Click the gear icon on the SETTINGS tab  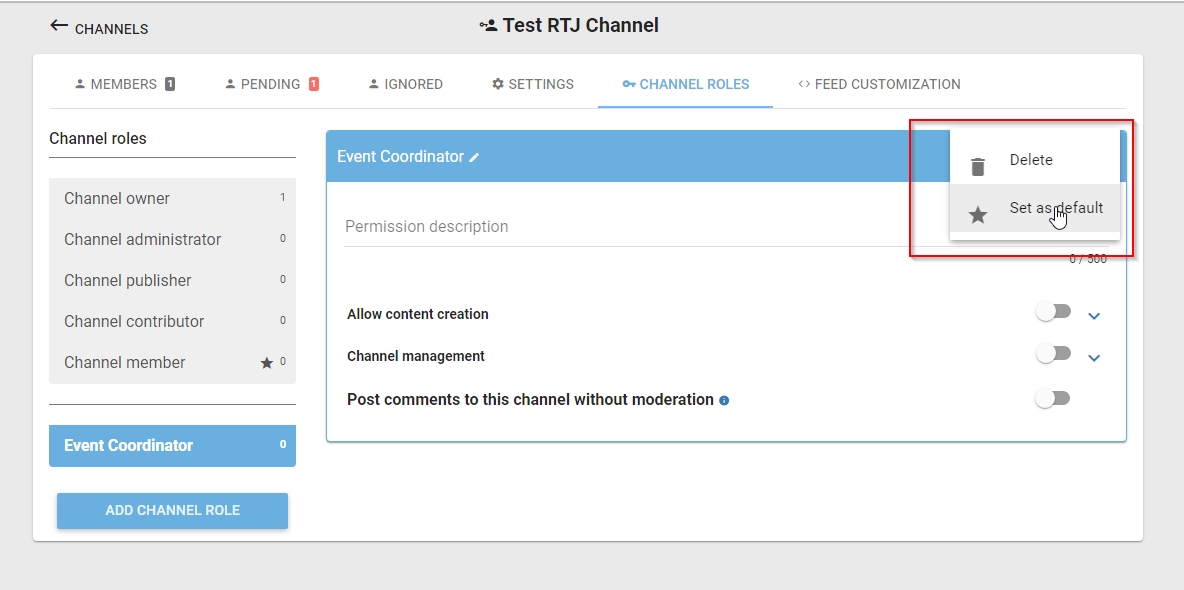497,84
